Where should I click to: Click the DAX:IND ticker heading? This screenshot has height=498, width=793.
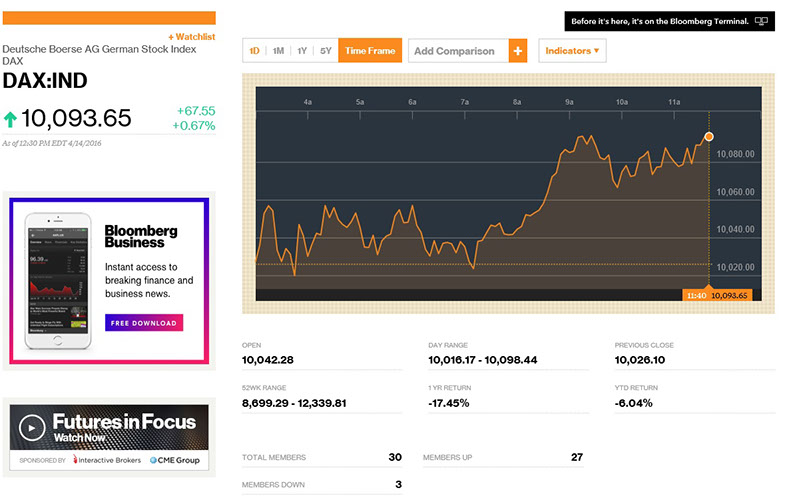coord(45,81)
